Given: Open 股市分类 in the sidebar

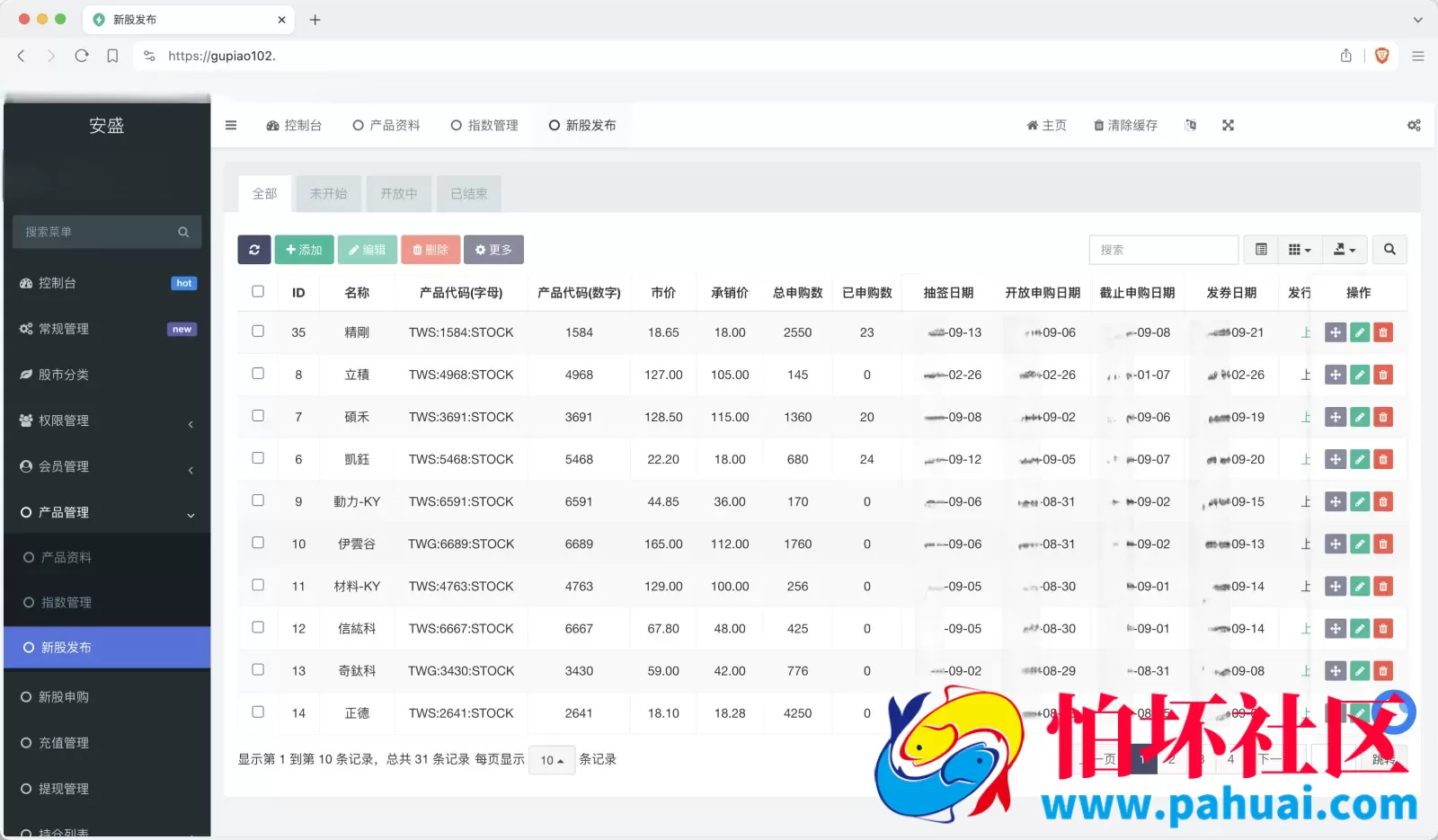Looking at the screenshot, I should [107, 375].
